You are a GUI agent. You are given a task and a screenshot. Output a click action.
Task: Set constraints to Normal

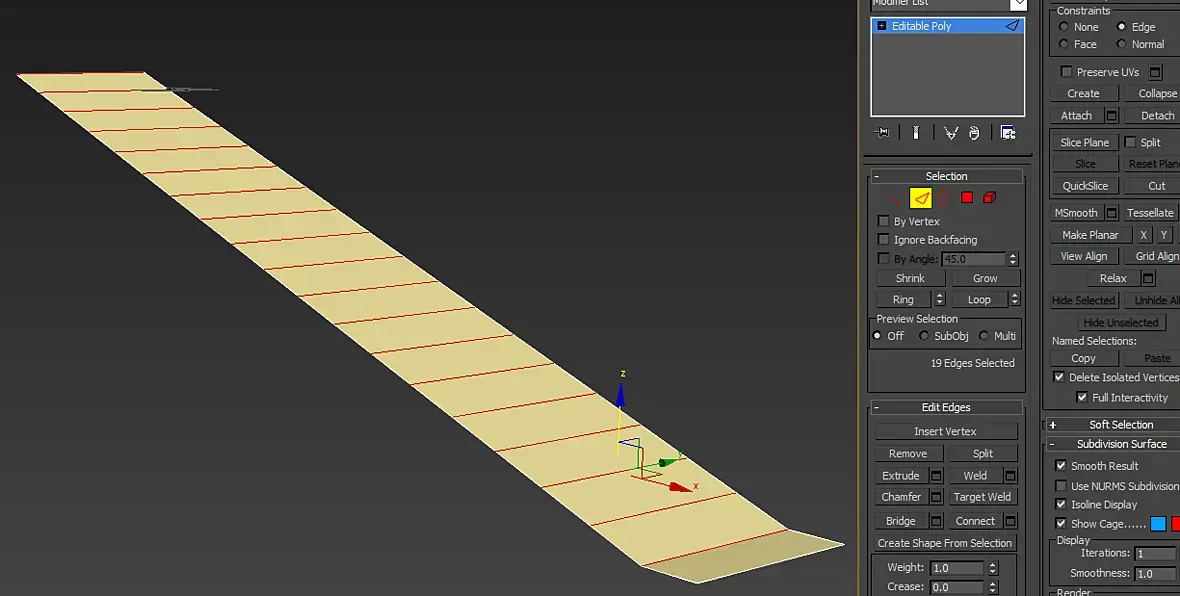(1121, 44)
